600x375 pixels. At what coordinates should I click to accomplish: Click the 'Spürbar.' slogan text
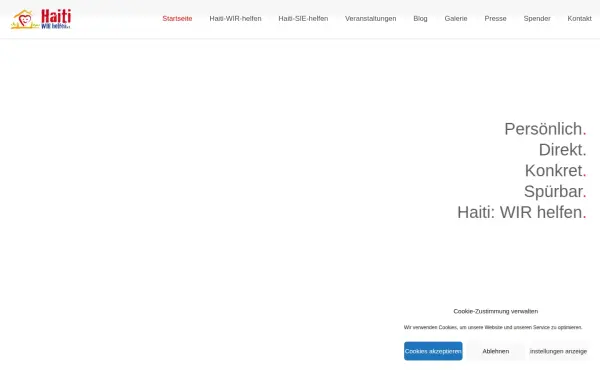(555, 191)
